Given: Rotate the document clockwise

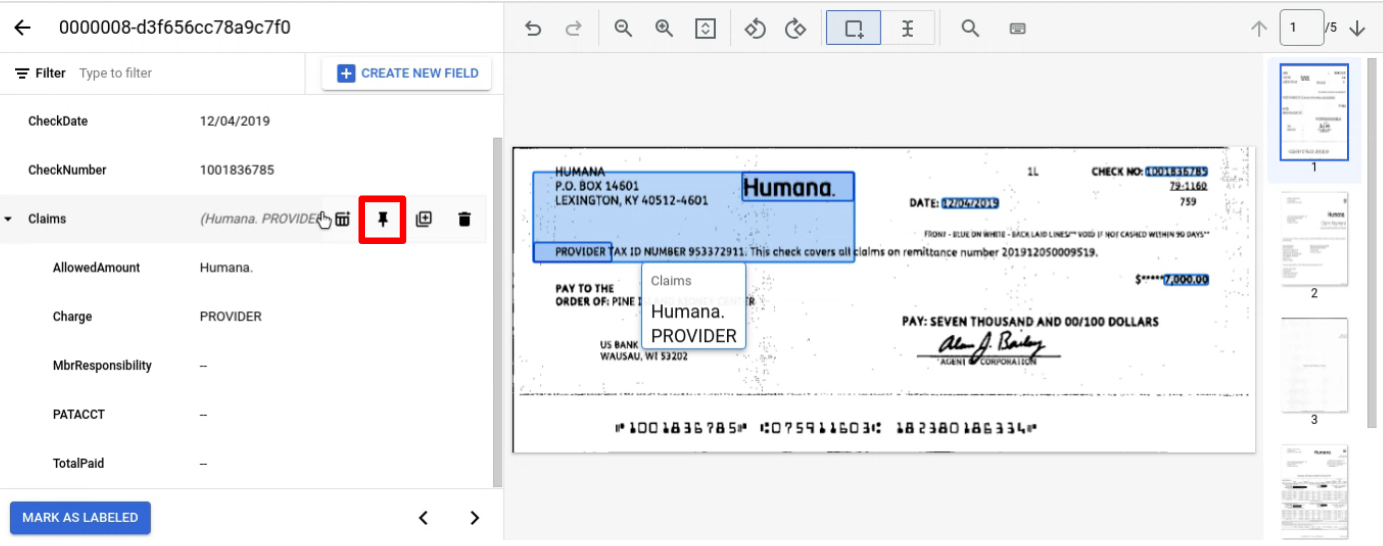Looking at the screenshot, I should point(796,29).
